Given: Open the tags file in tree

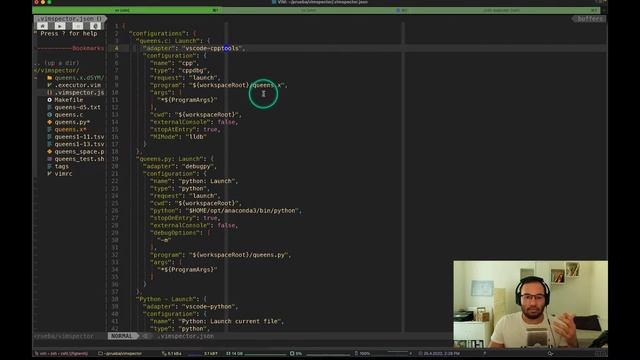Looking at the screenshot, I should 62,166.
